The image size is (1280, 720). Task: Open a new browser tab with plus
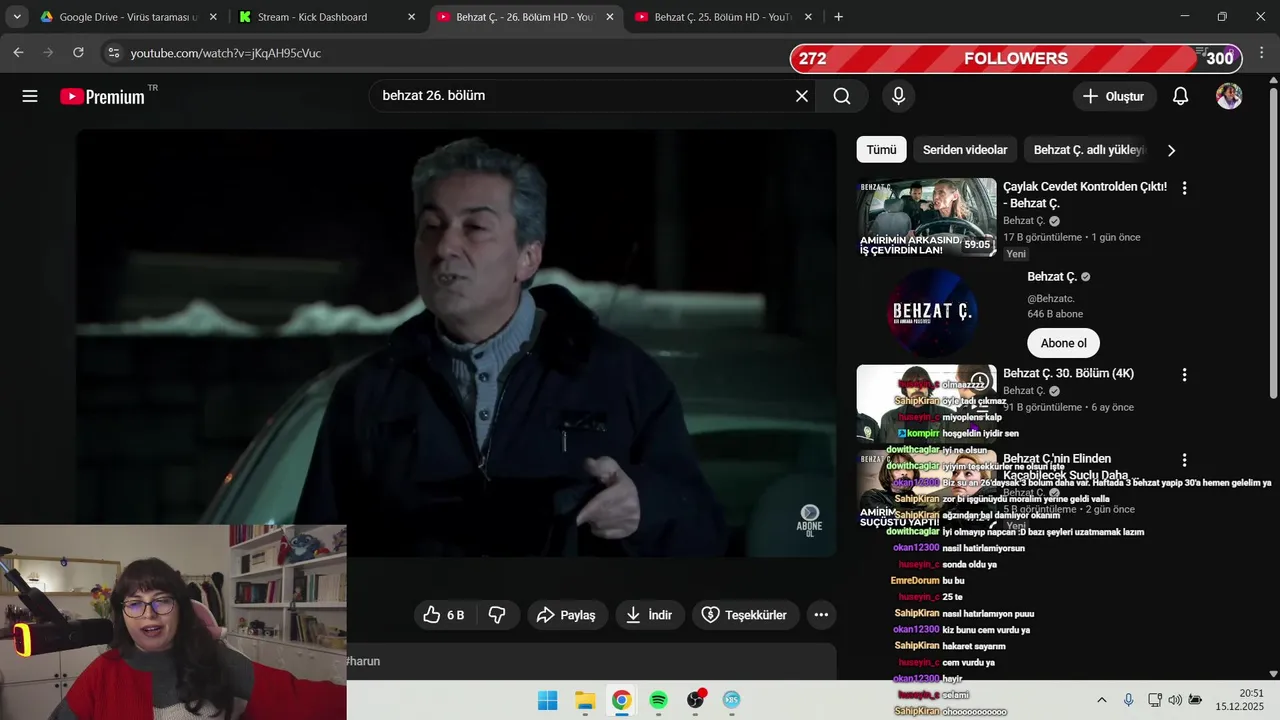click(x=838, y=17)
